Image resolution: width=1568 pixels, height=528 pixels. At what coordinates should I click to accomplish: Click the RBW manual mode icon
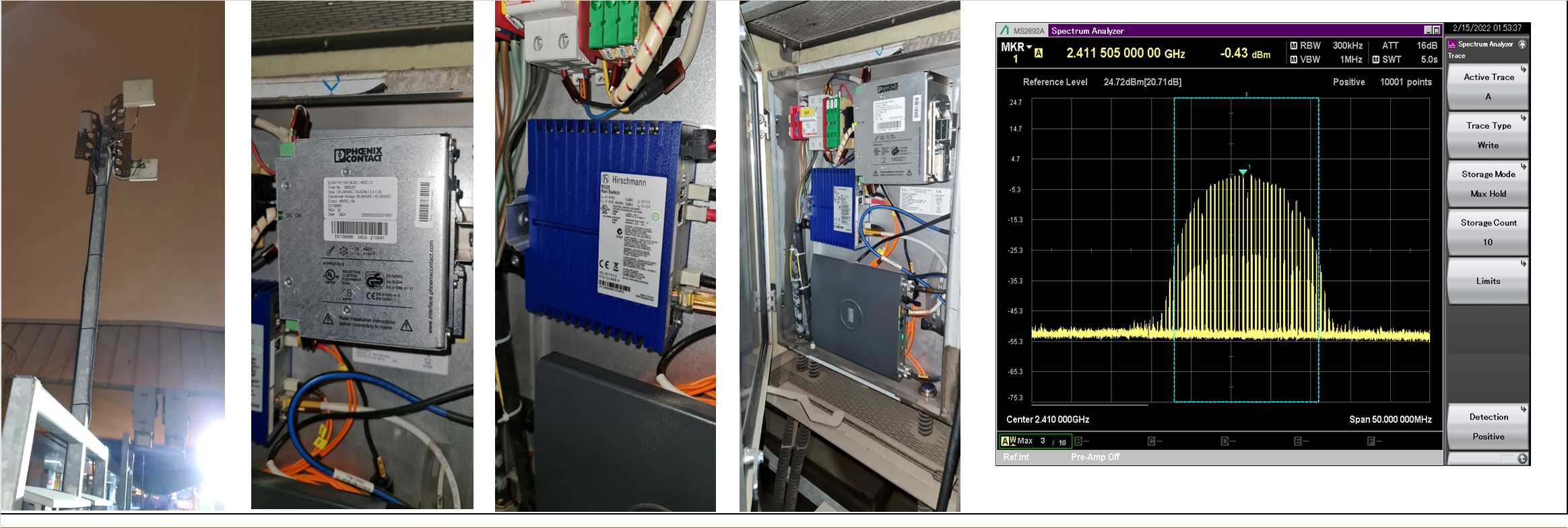(x=1293, y=46)
